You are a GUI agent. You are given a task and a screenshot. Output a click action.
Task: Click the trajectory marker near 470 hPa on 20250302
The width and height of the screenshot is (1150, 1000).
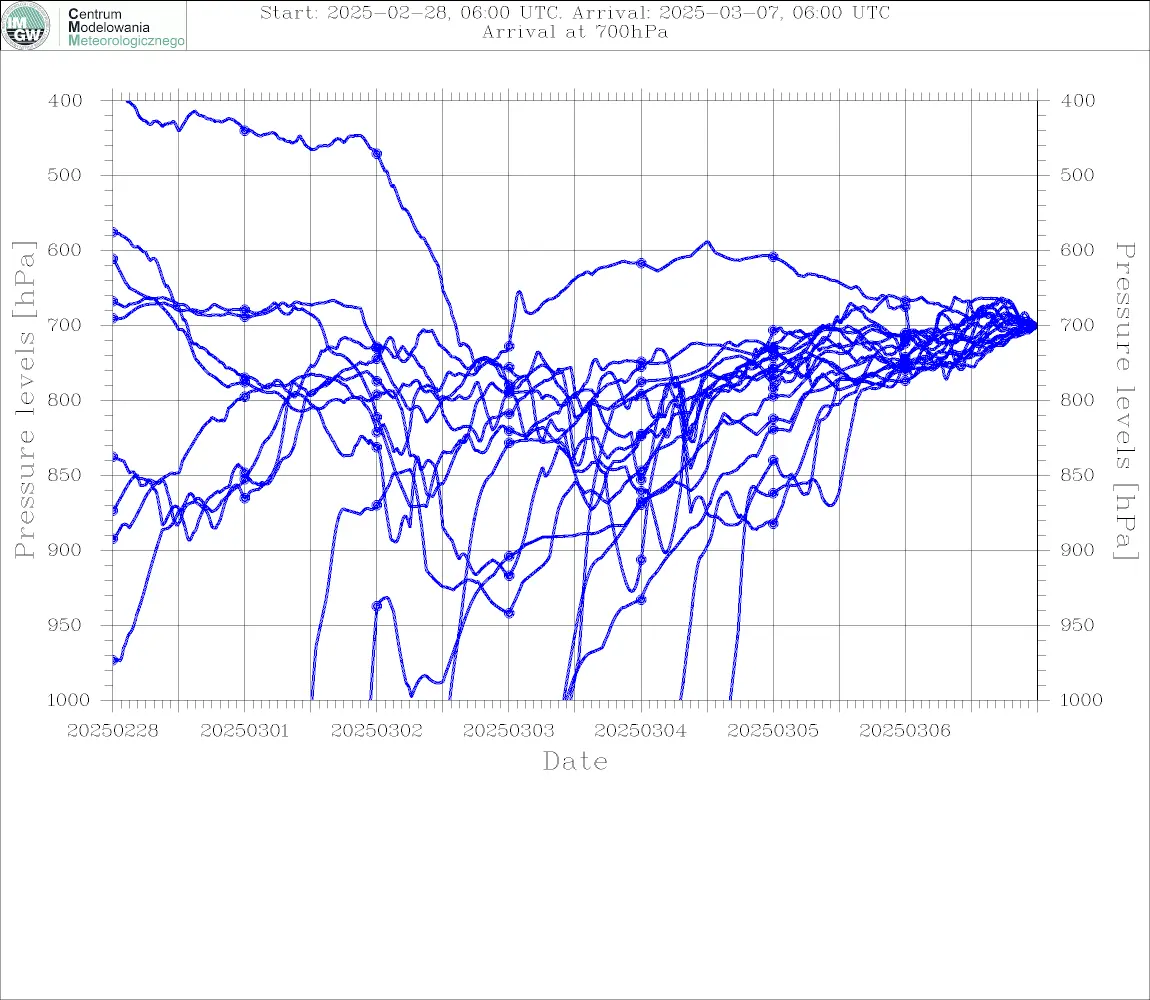377,154
